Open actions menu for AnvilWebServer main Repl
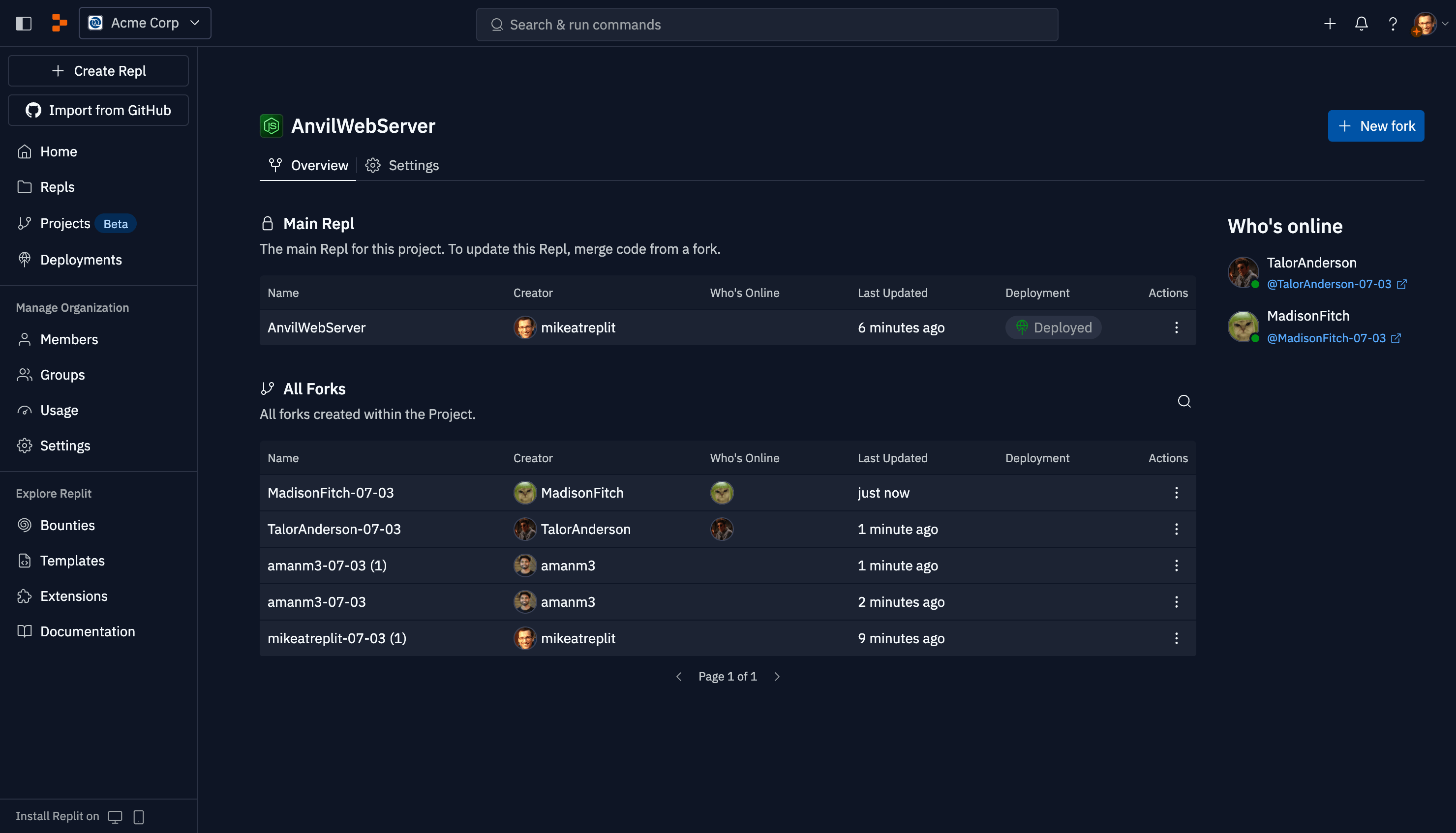The image size is (1456, 833). coord(1176,328)
